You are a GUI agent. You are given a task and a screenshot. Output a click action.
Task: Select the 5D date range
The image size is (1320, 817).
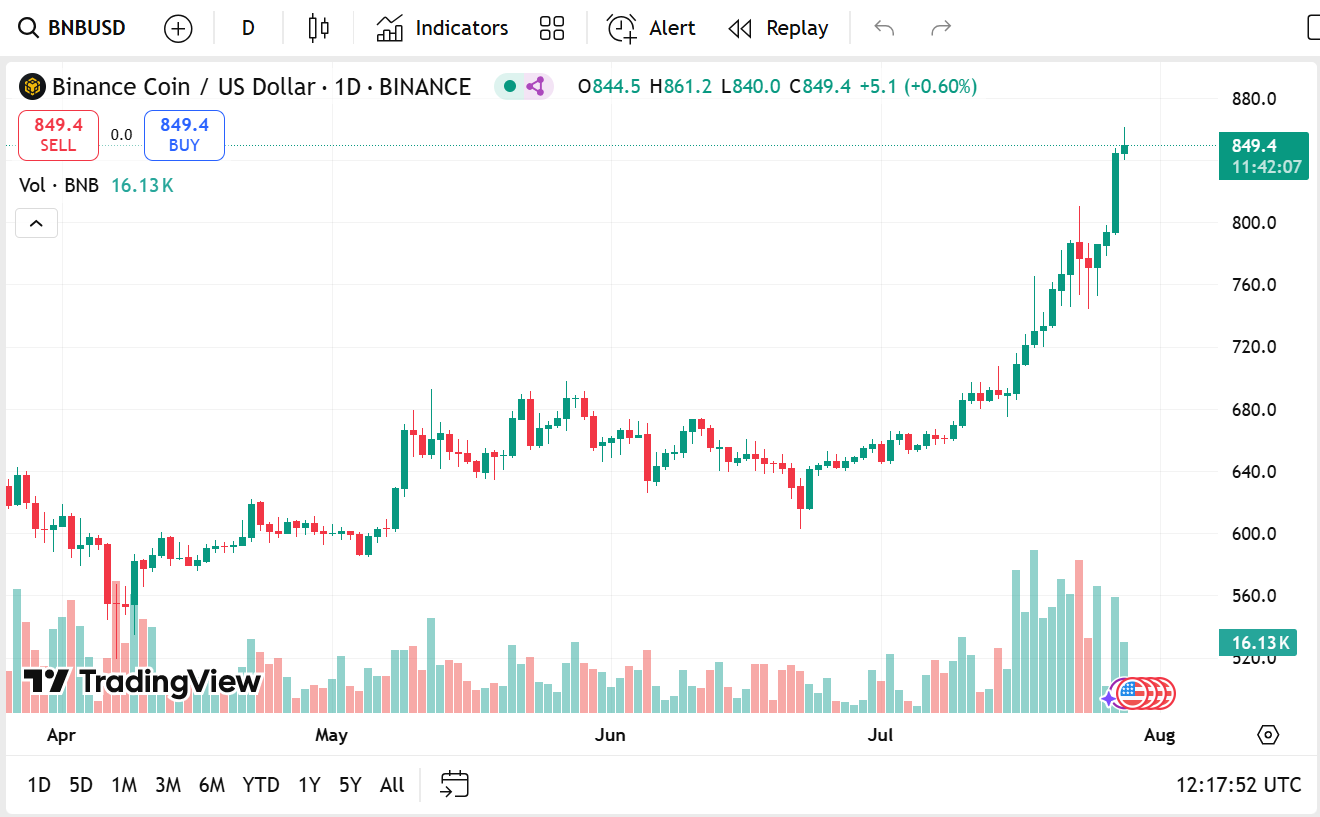click(x=81, y=785)
